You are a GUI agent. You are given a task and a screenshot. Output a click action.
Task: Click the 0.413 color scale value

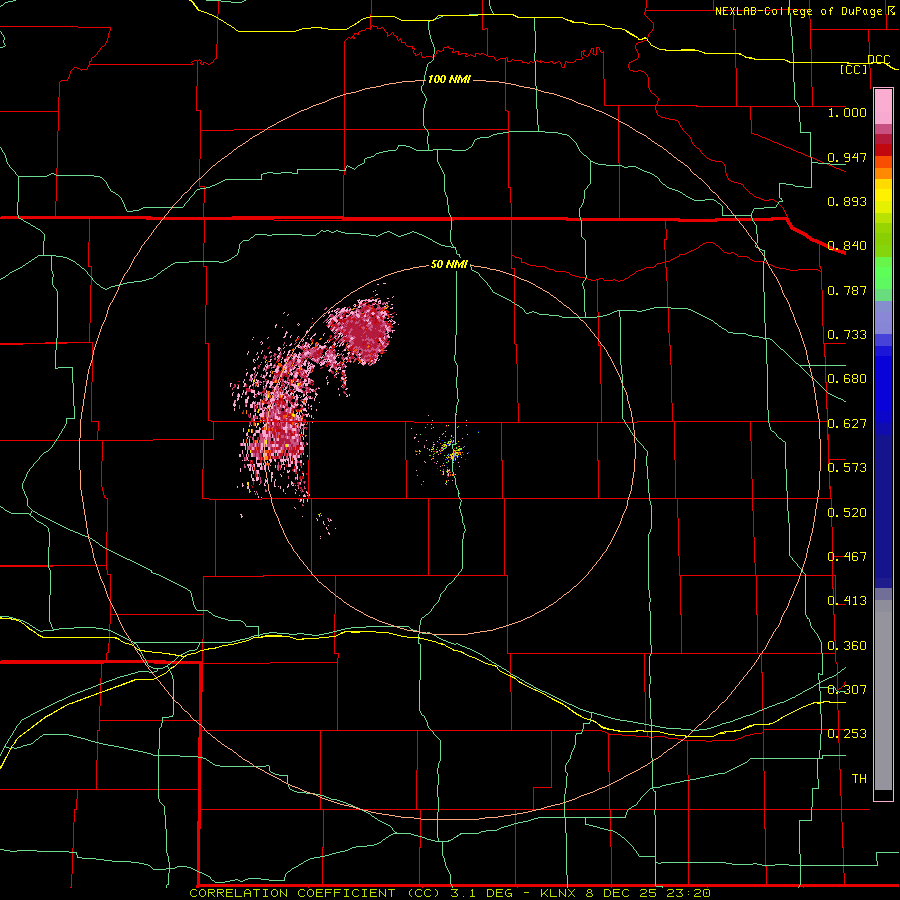[847, 601]
